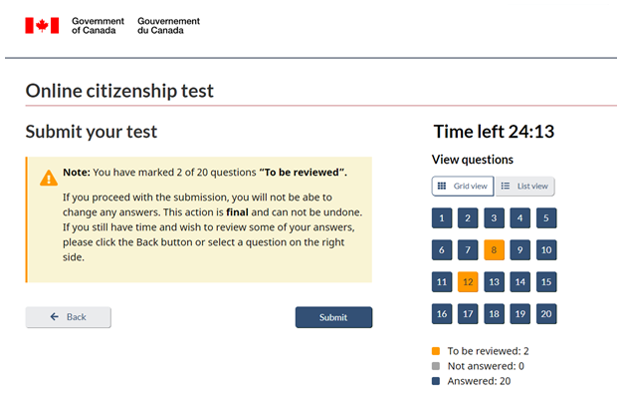
Task: Go to question 3
Action: pyautogui.click(x=493, y=218)
